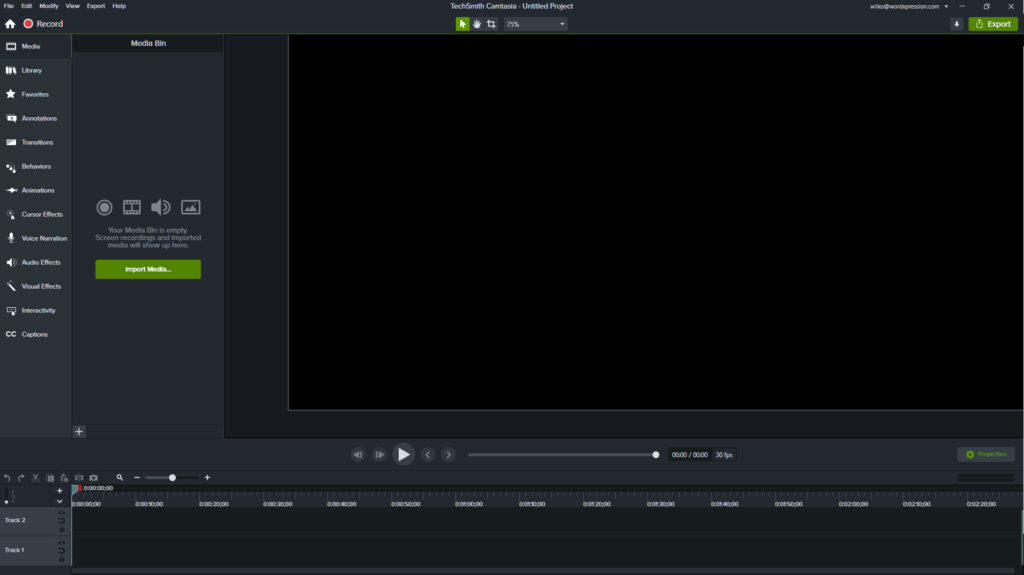The width and height of the screenshot is (1024, 575).
Task: Open the Modify menu
Action: pos(49,6)
